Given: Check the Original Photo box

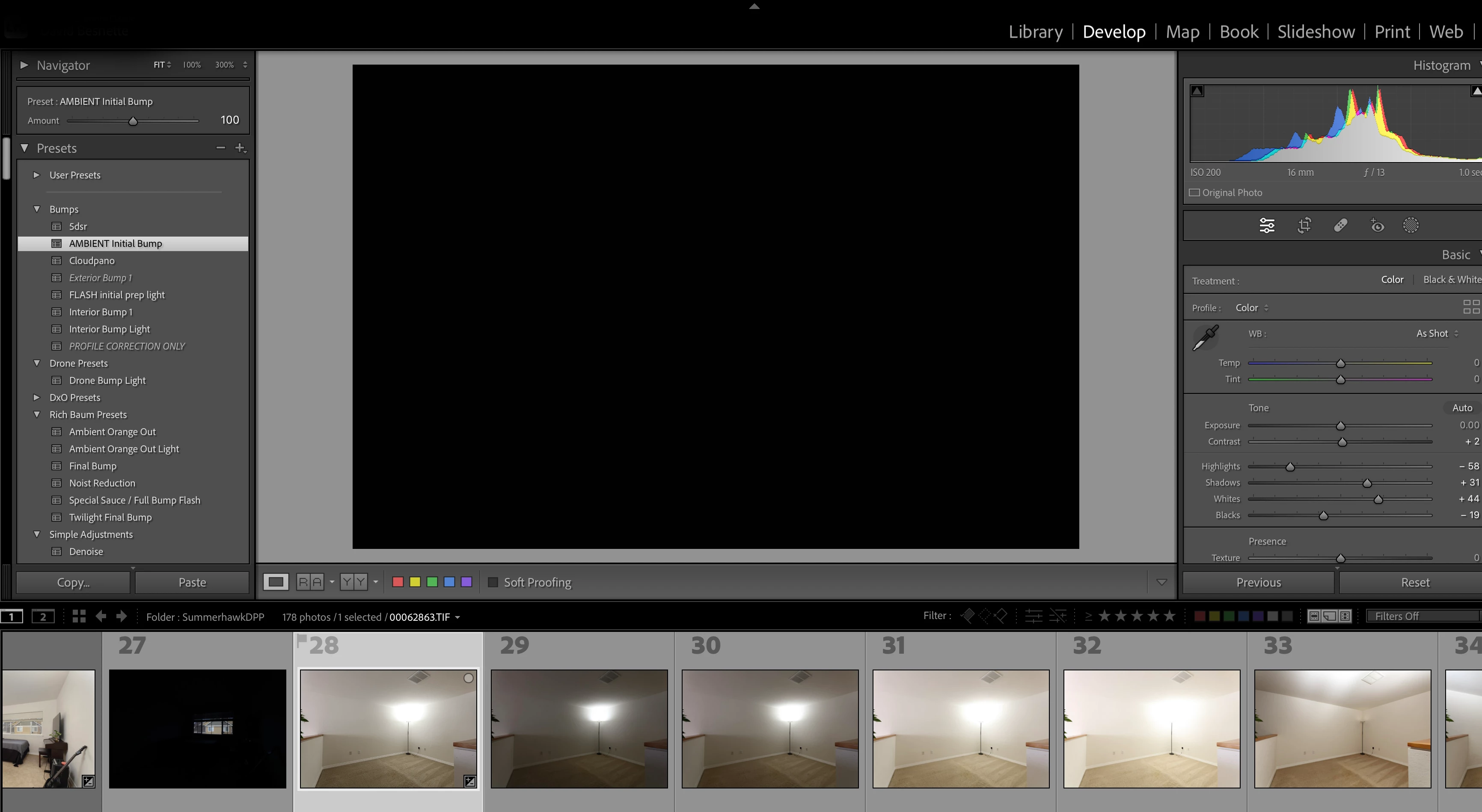Looking at the screenshot, I should point(1195,193).
